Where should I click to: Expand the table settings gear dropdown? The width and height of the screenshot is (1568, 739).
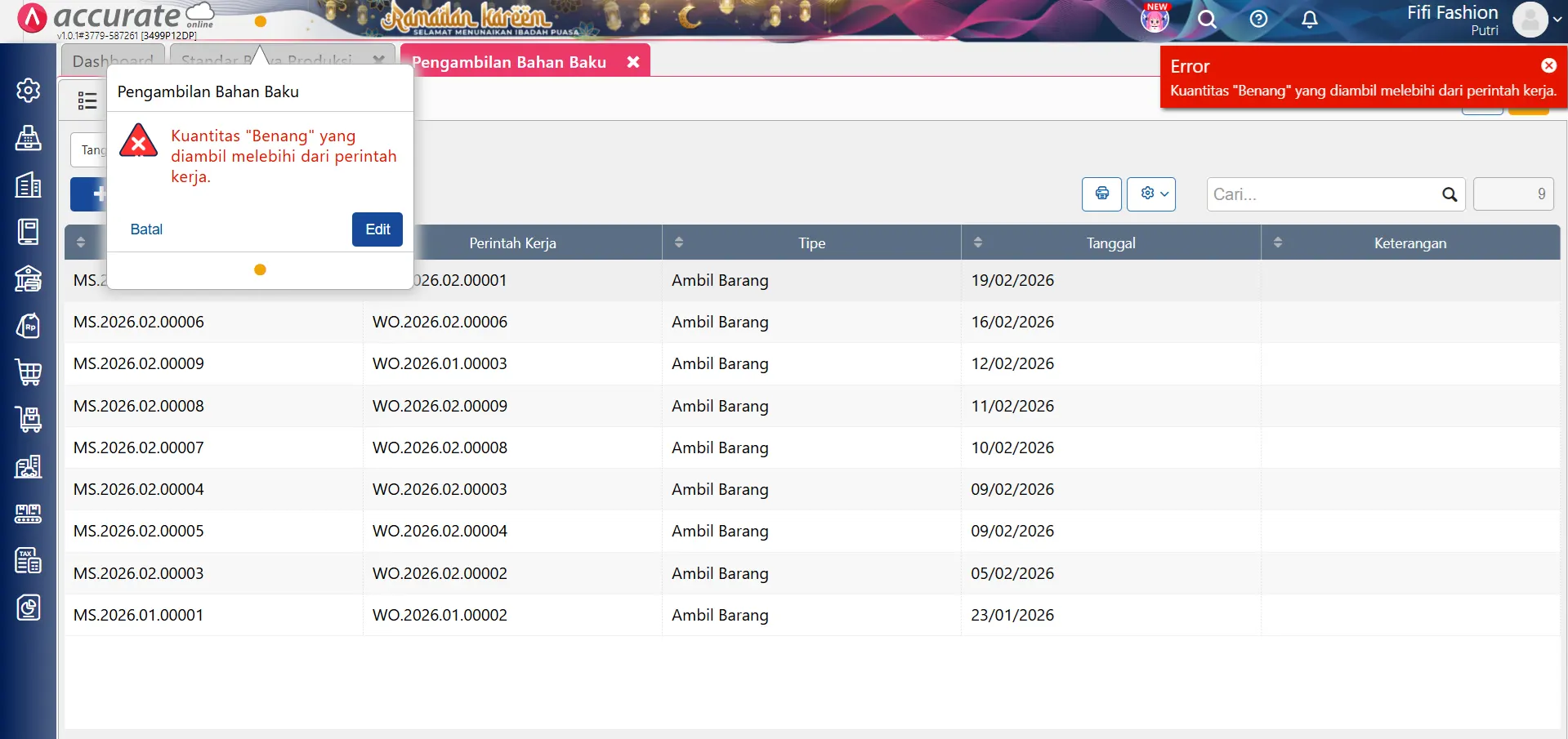[1150, 194]
